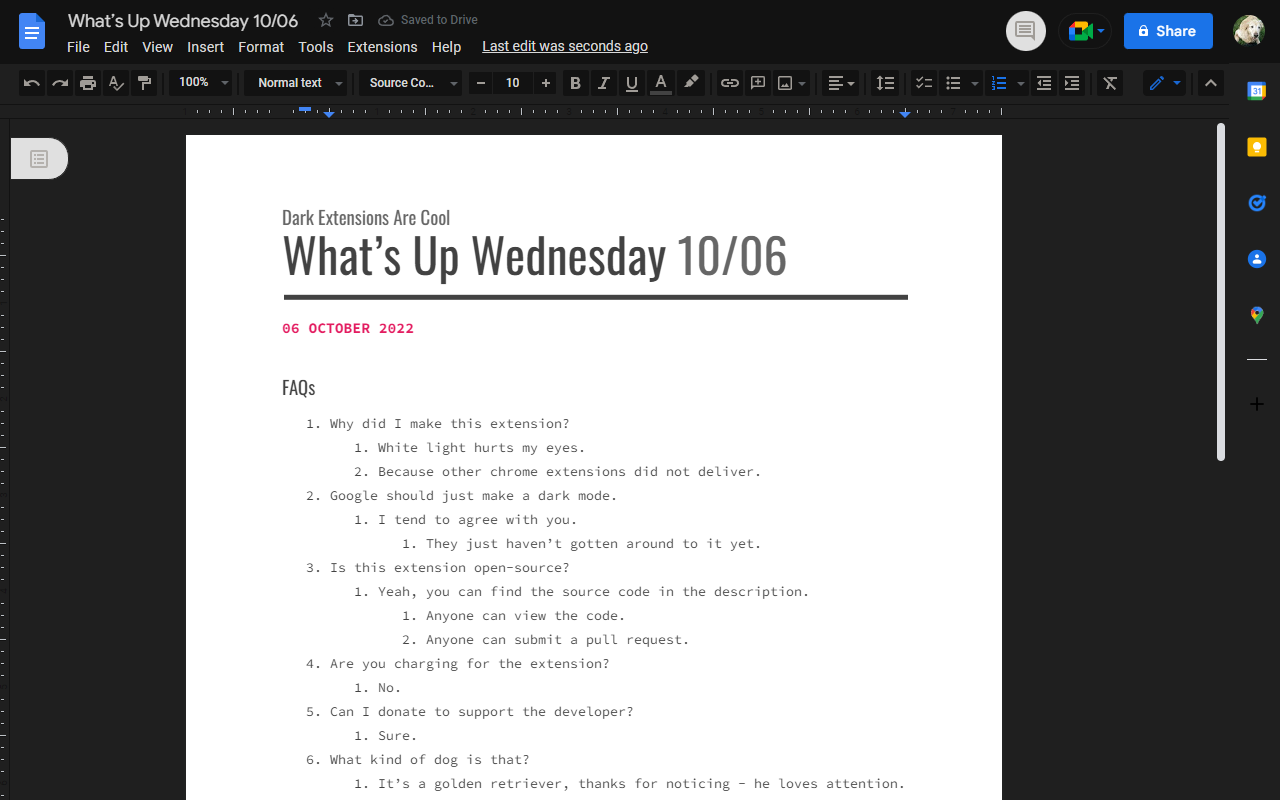This screenshot has width=1280, height=800.
Task: Click the Last edit was seconds ago link
Action: pyautogui.click(x=564, y=46)
